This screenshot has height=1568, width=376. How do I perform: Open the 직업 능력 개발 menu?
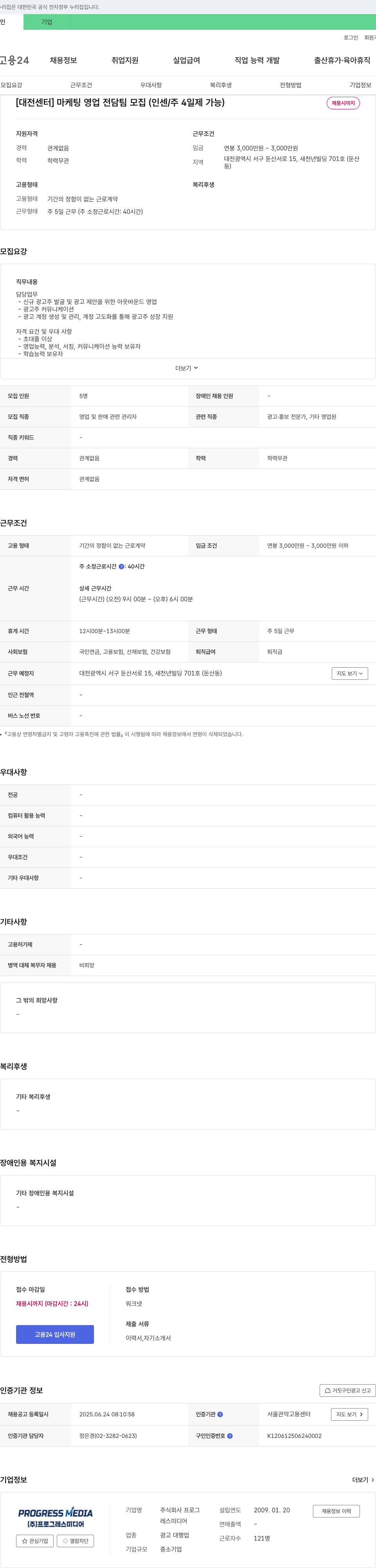257,60
